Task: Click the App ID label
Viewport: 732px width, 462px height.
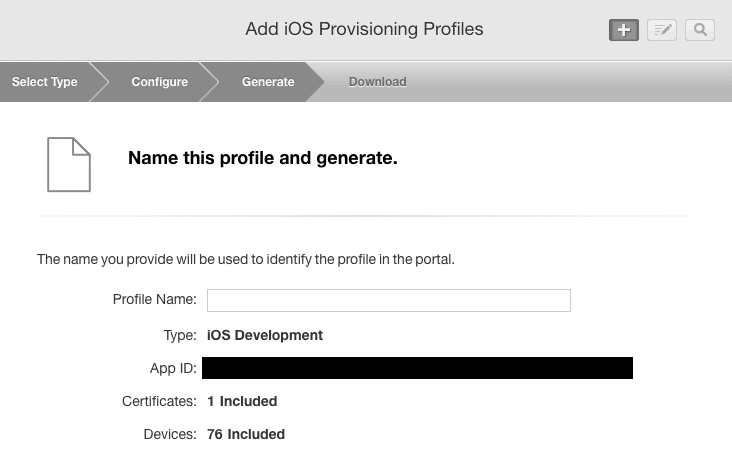Action: pyautogui.click(x=173, y=368)
